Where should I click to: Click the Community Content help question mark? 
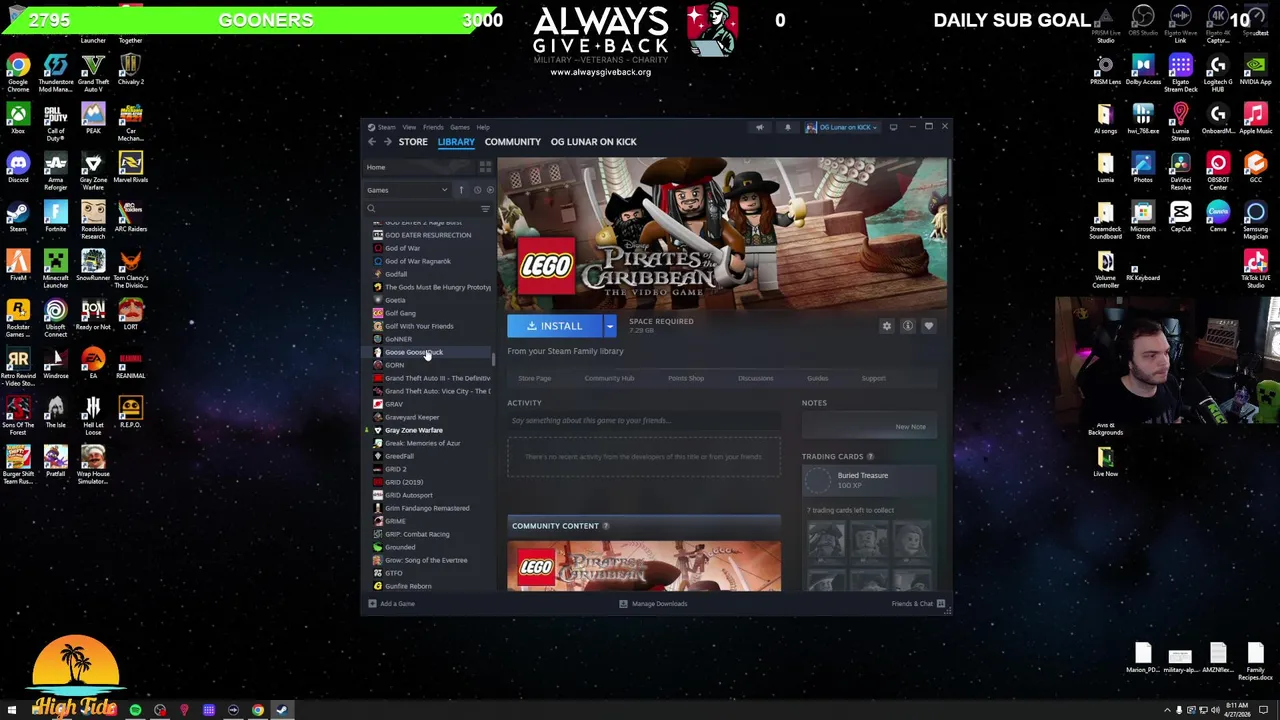[x=605, y=526]
